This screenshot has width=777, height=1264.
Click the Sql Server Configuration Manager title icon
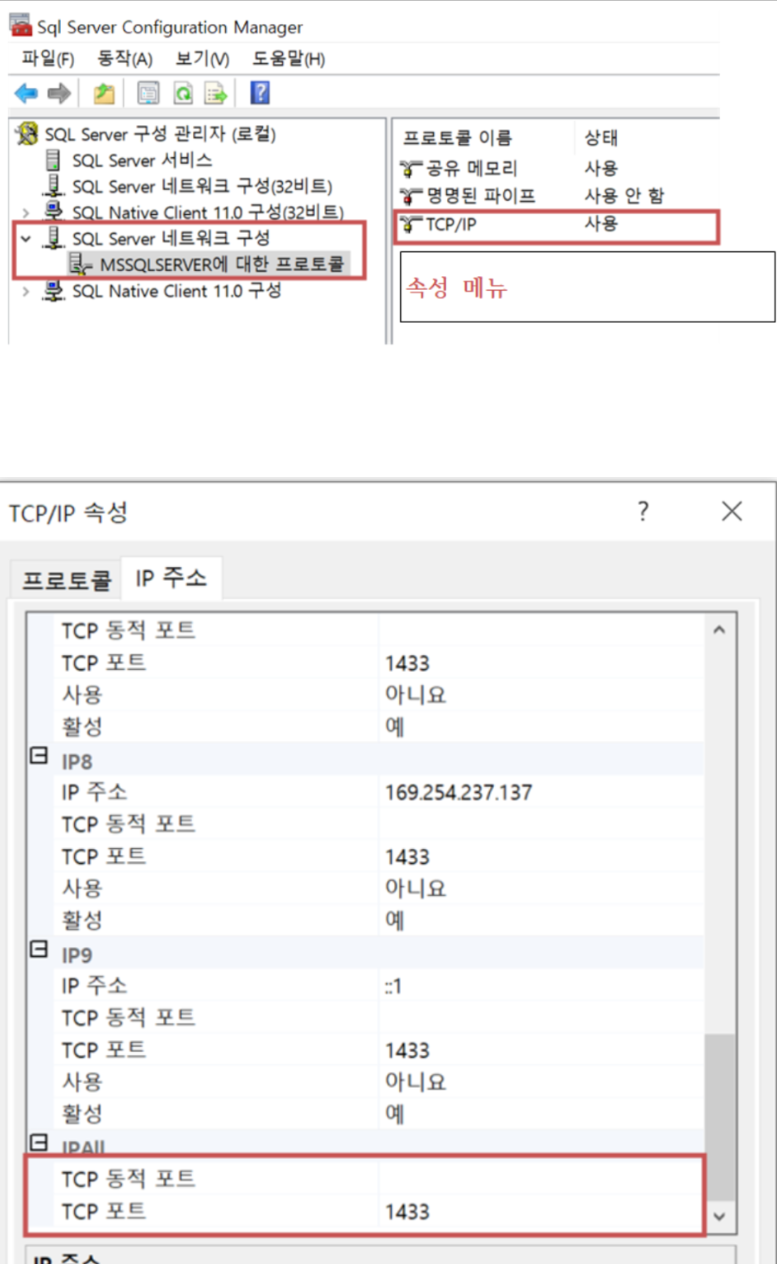[x=20, y=27]
